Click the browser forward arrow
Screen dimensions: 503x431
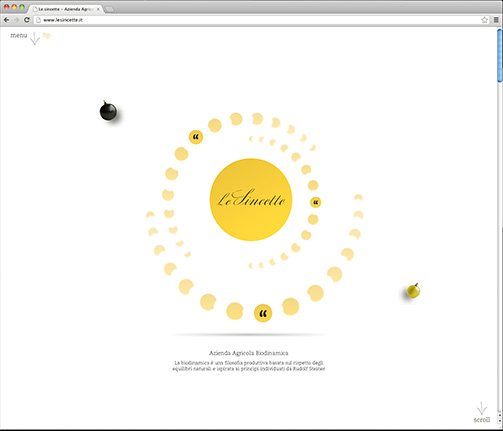pyautogui.click(x=16, y=20)
